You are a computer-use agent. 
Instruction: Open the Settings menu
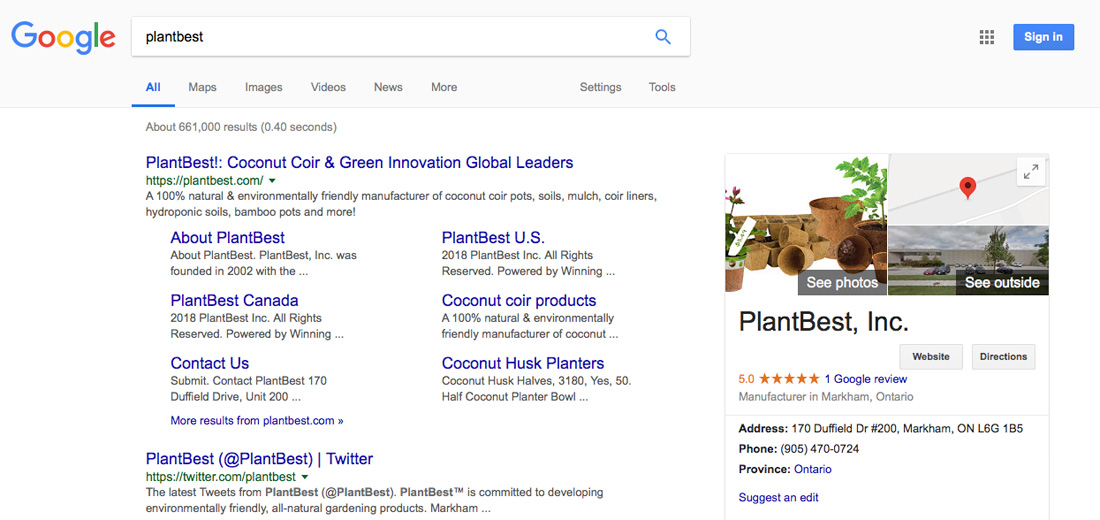pyautogui.click(x=601, y=87)
